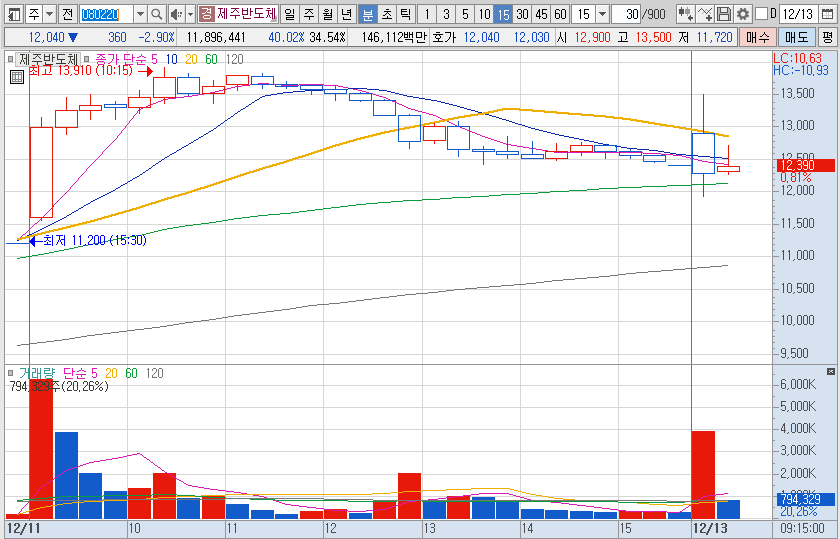The height and width of the screenshot is (539, 840).
Task: Select the 주 weekly chart toggle
Action: pos(309,14)
